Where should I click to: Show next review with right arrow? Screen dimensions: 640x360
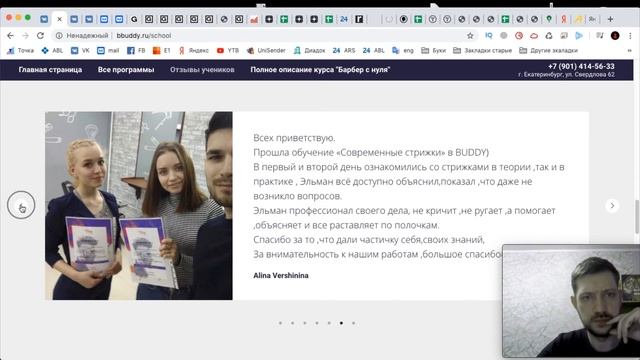pos(612,206)
